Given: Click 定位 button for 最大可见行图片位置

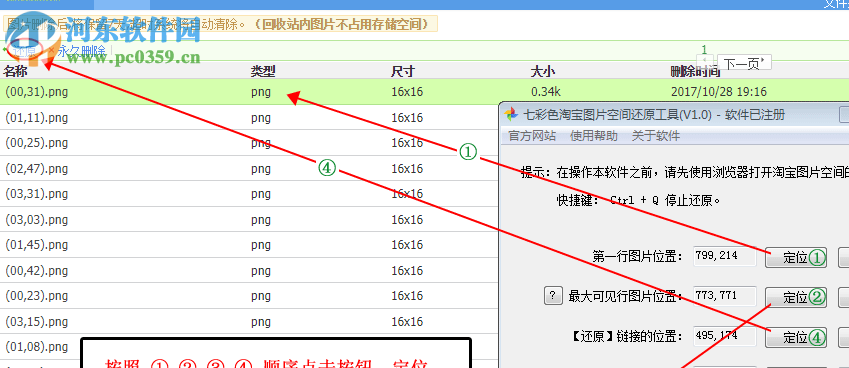Looking at the screenshot, I should pos(795,297).
